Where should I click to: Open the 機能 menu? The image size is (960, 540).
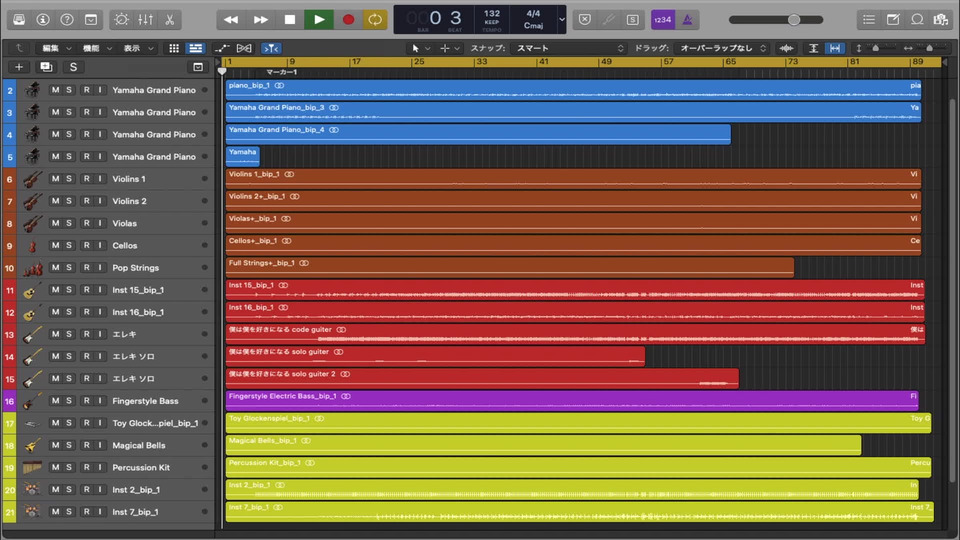(x=97, y=48)
